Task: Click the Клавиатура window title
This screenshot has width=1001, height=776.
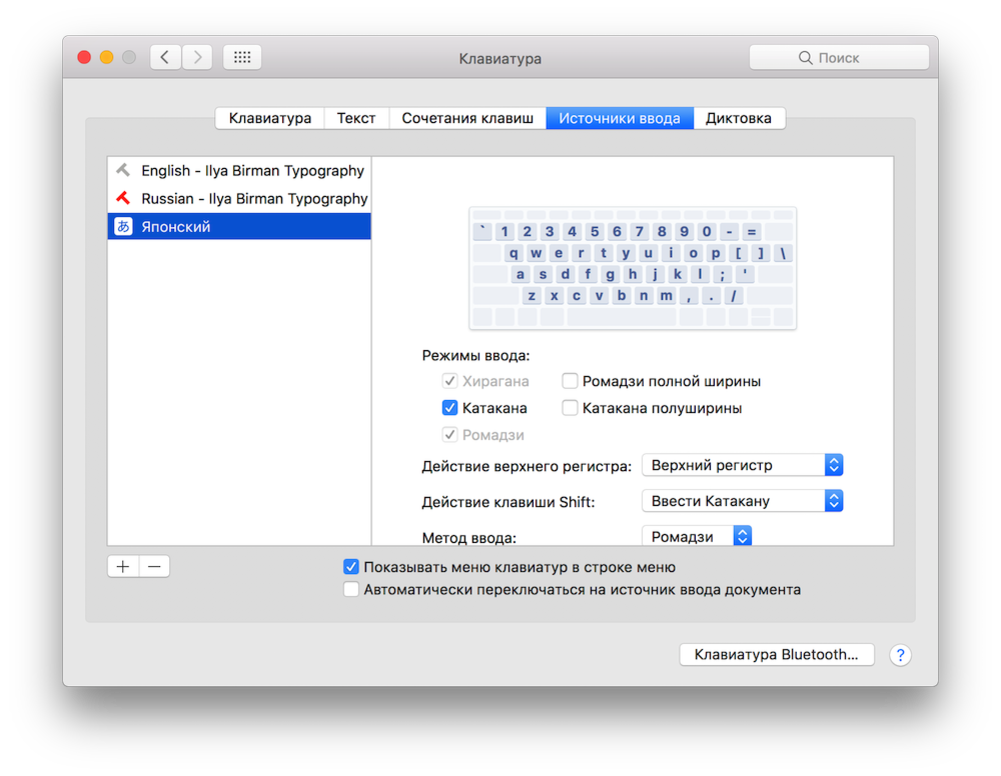Action: (500, 59)
